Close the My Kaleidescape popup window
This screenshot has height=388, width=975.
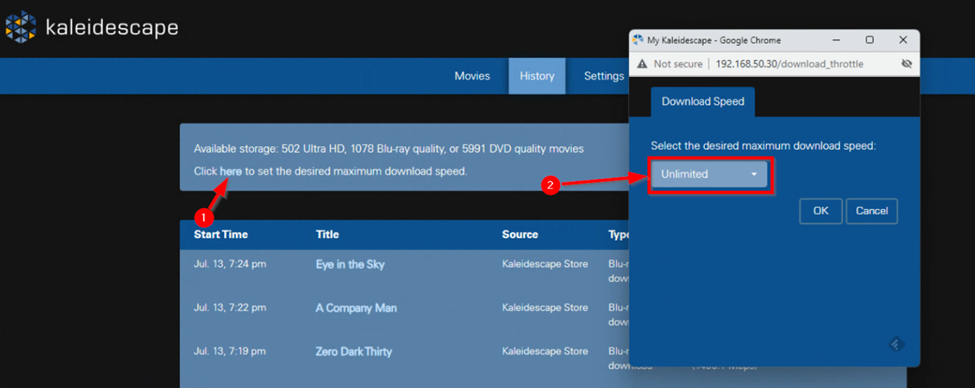903,40
